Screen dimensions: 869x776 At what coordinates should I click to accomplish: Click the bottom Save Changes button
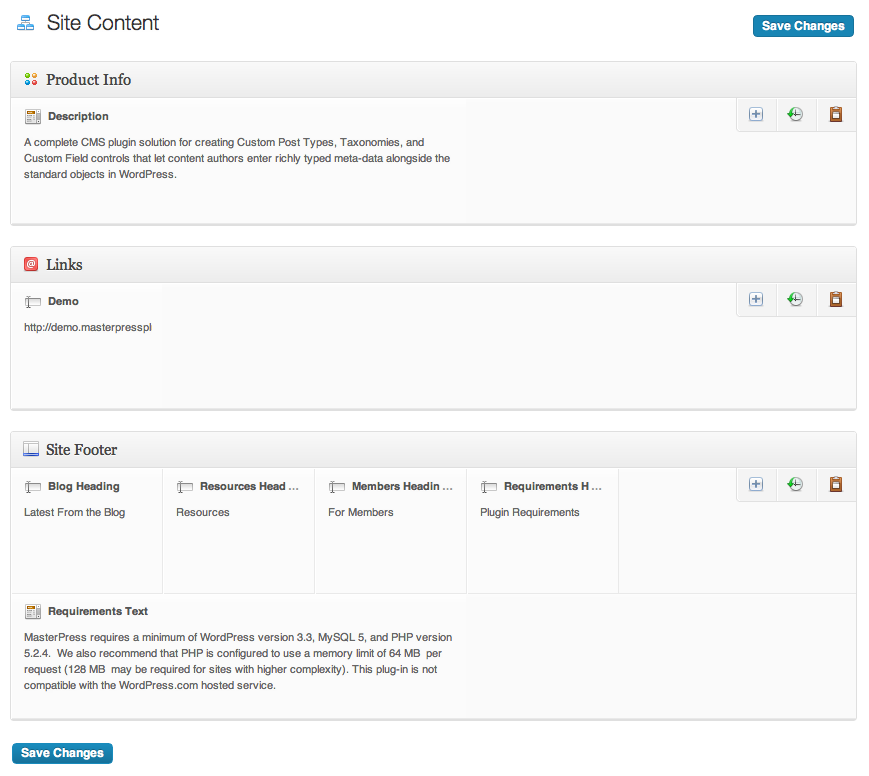tap(62, 753)
